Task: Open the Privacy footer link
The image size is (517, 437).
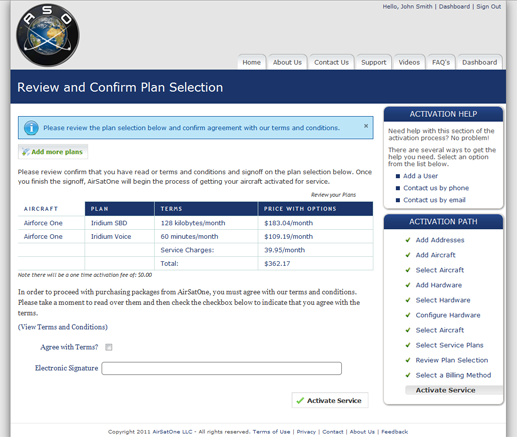Action: click(306, 432)
